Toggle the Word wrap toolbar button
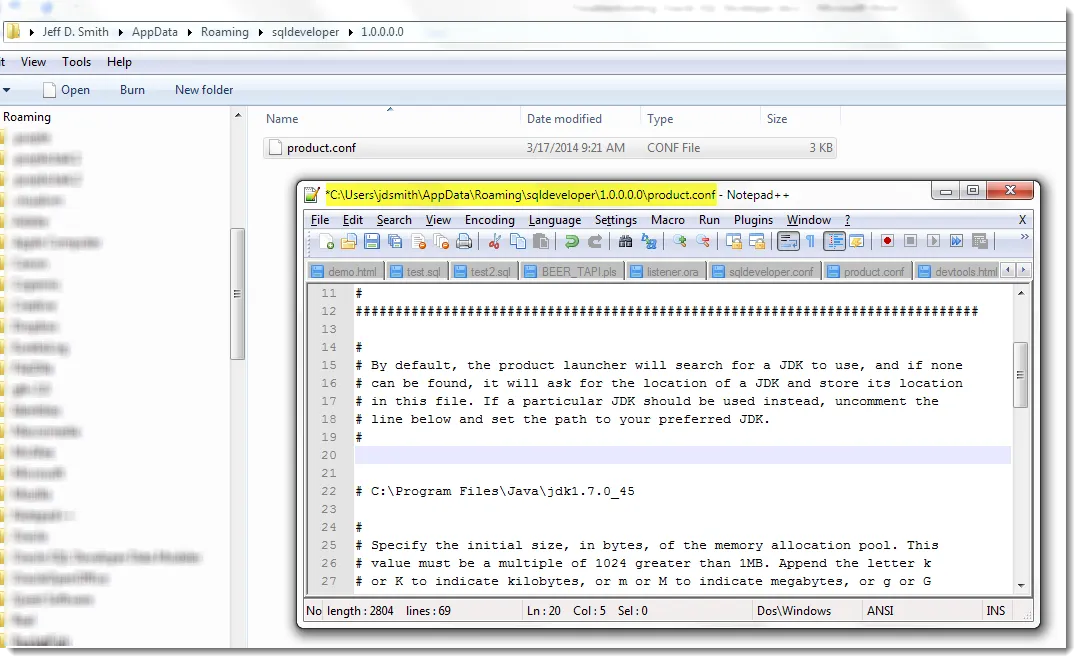This screenshot has height=663, width=1081. coord(788,241)
